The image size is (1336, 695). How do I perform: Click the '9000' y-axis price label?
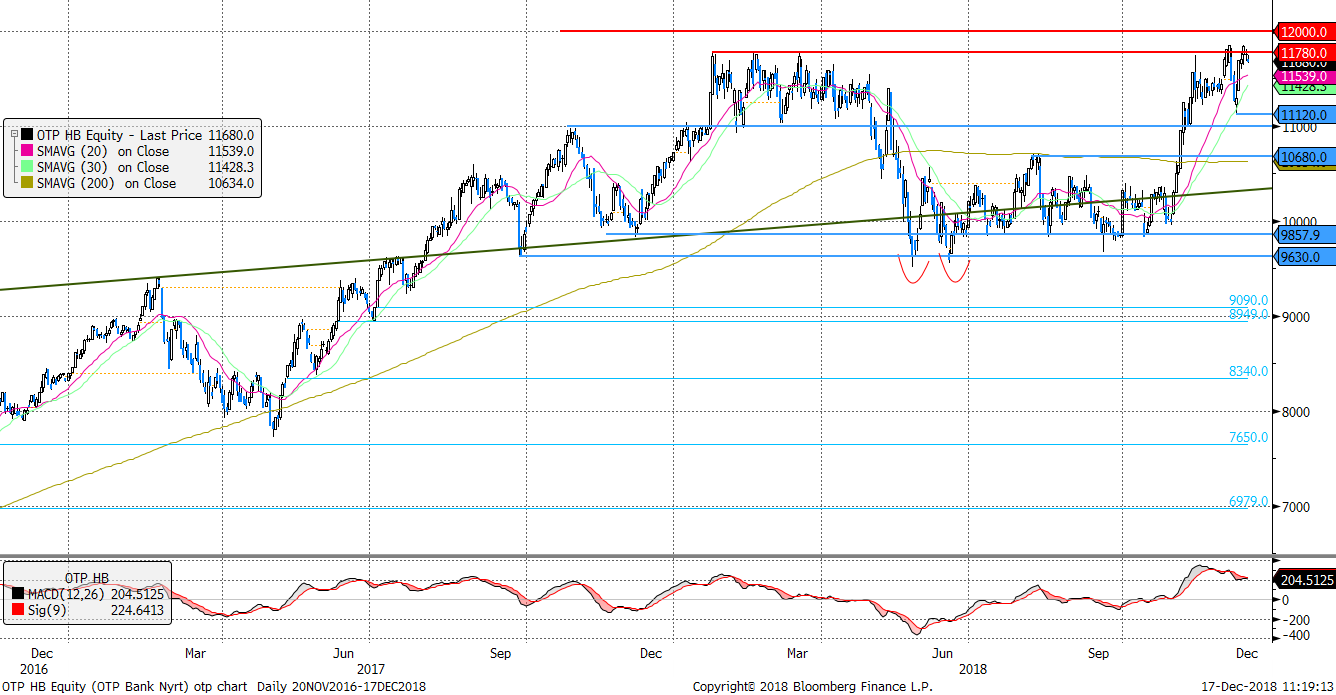(x=1296, y=317)
